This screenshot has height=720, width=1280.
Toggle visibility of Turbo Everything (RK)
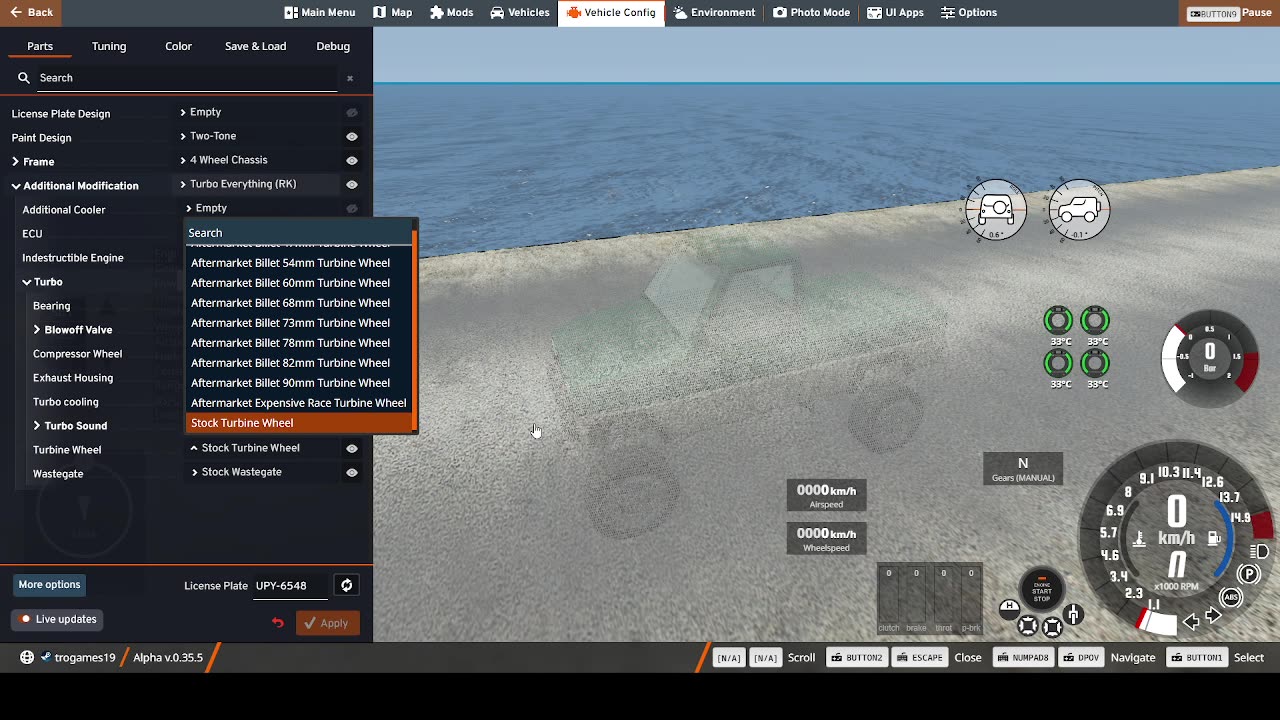352,184
